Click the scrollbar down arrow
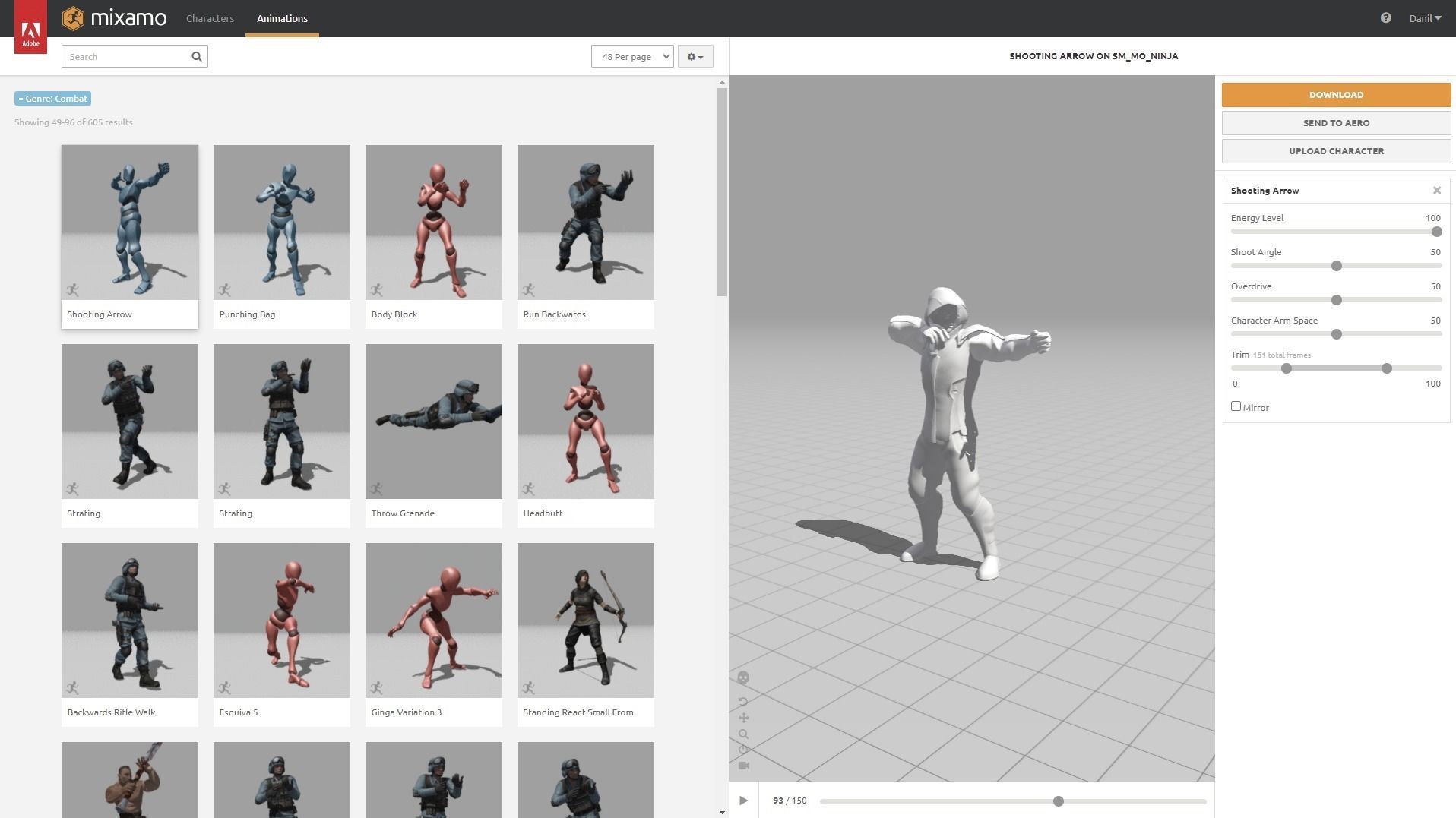 [x=722, y=812]
